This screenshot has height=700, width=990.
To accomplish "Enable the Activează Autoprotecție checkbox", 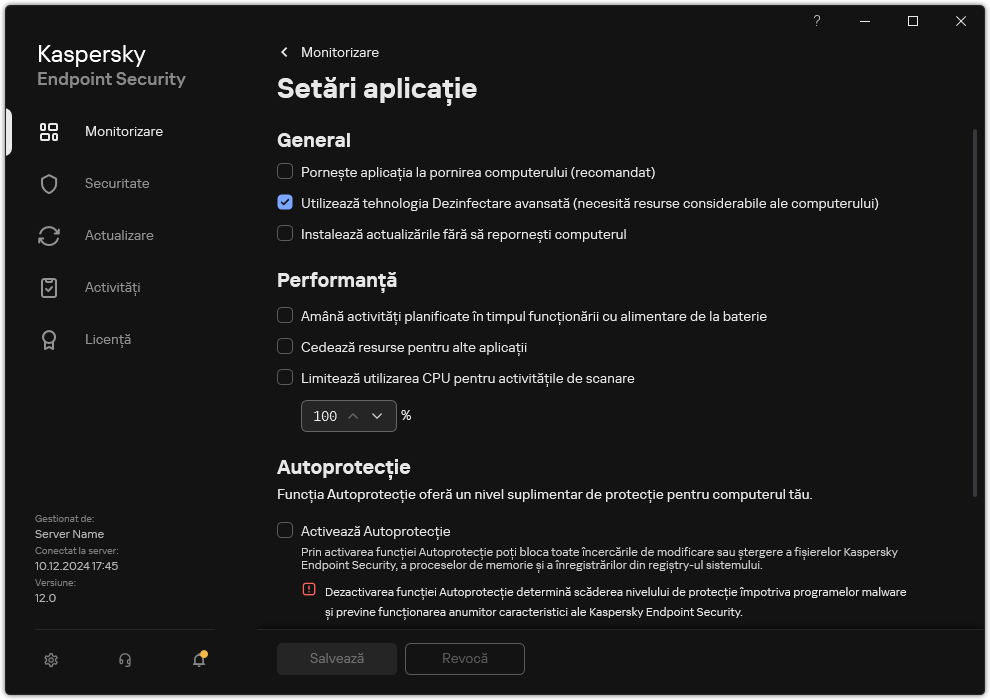I will pyautogui.click(x=285, y=531).
